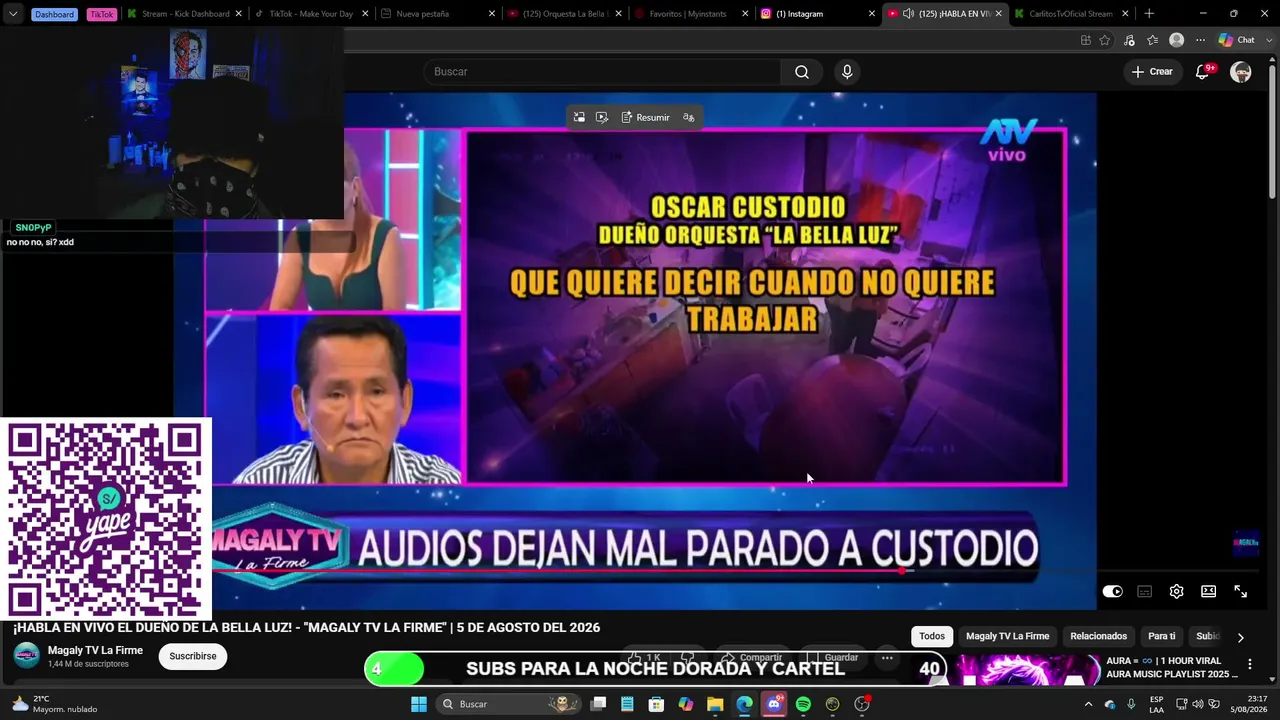Subscribe with the Suscribirse button
Screen dimensions: 1280x720
(x=193, y=656)
